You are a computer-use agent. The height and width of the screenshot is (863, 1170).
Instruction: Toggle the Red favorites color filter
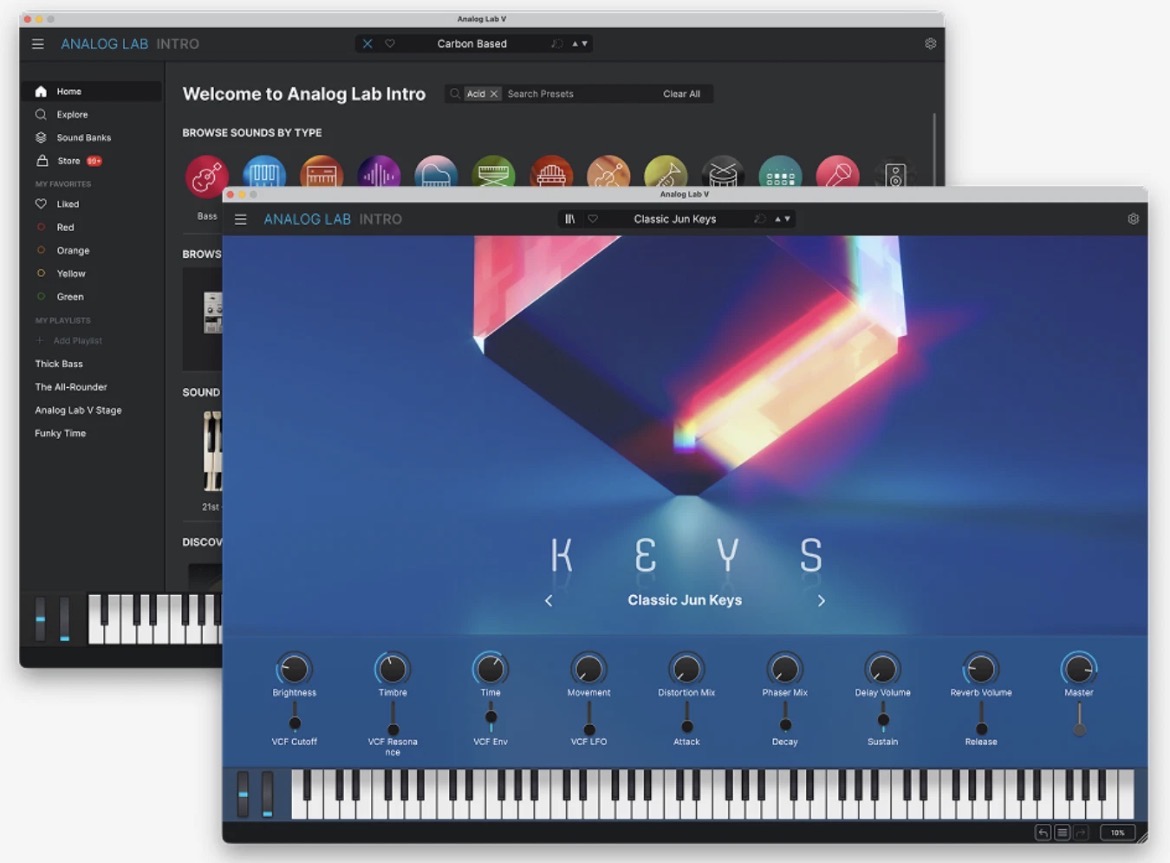coord(65,227)
